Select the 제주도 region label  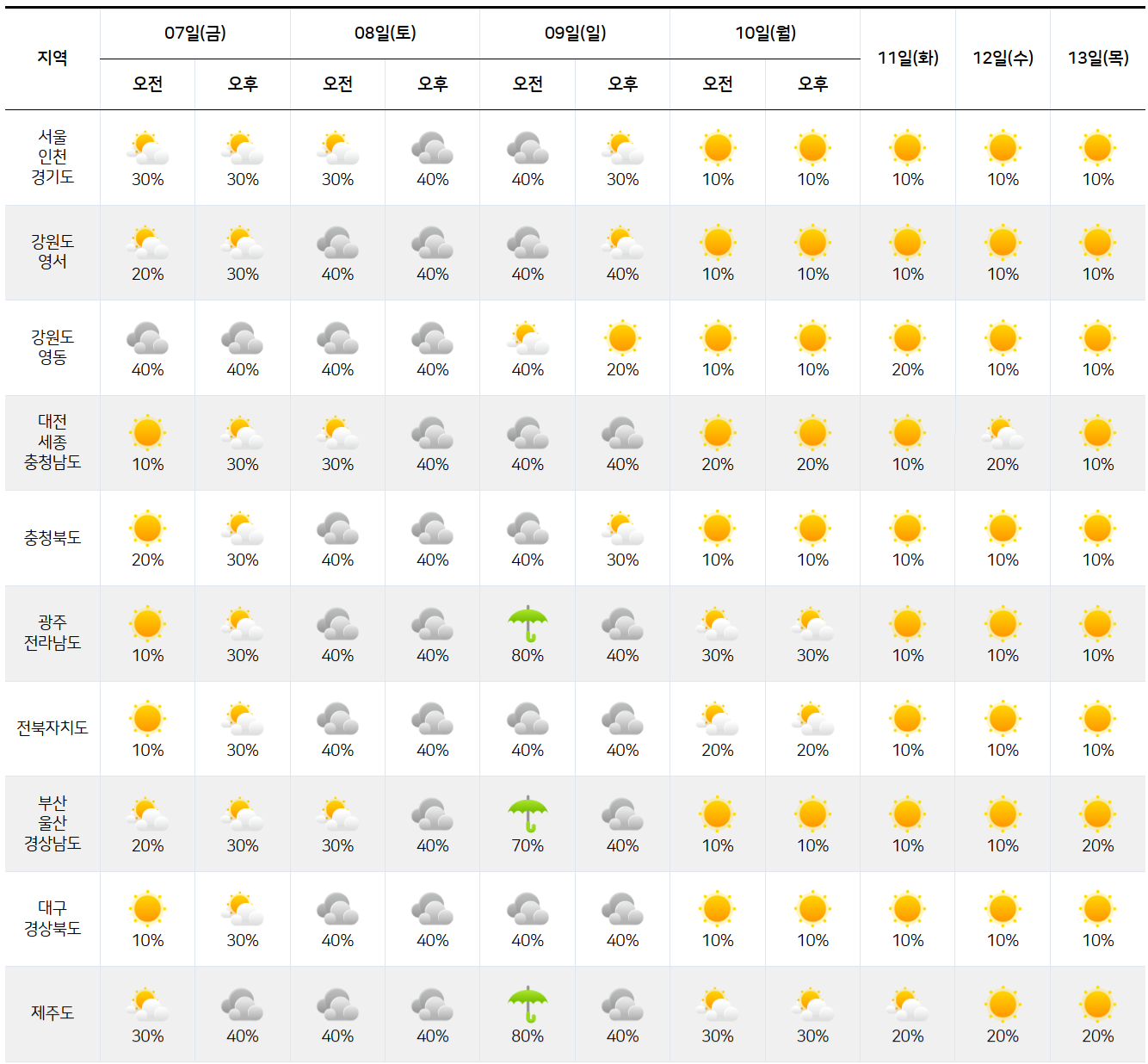pyautogui.click(x=52, y=1013)
